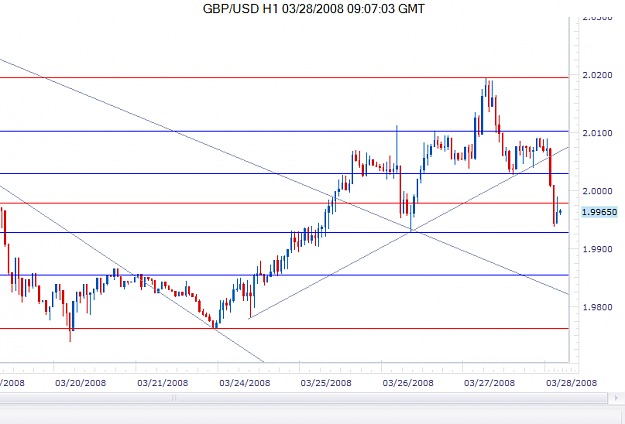Click the 1.9900 price axis label

597,249
